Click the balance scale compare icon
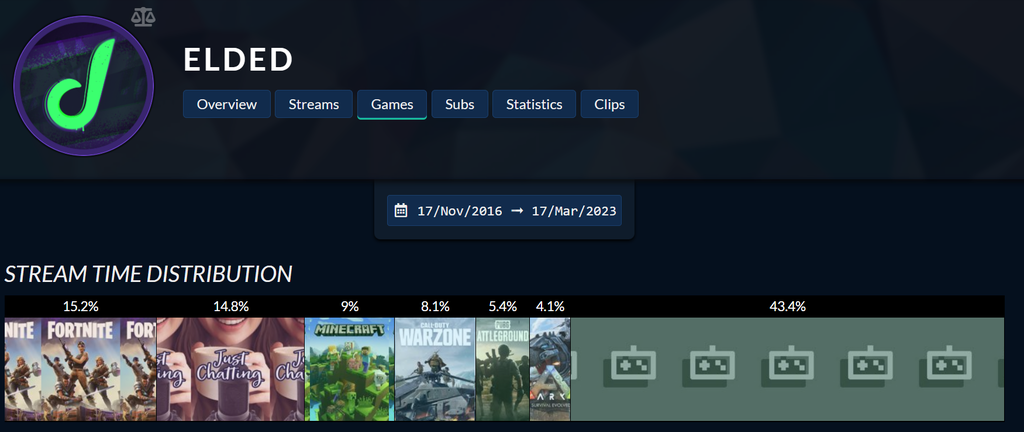Viewport: 1024px width, 432px height. click(x=143, y=16)
